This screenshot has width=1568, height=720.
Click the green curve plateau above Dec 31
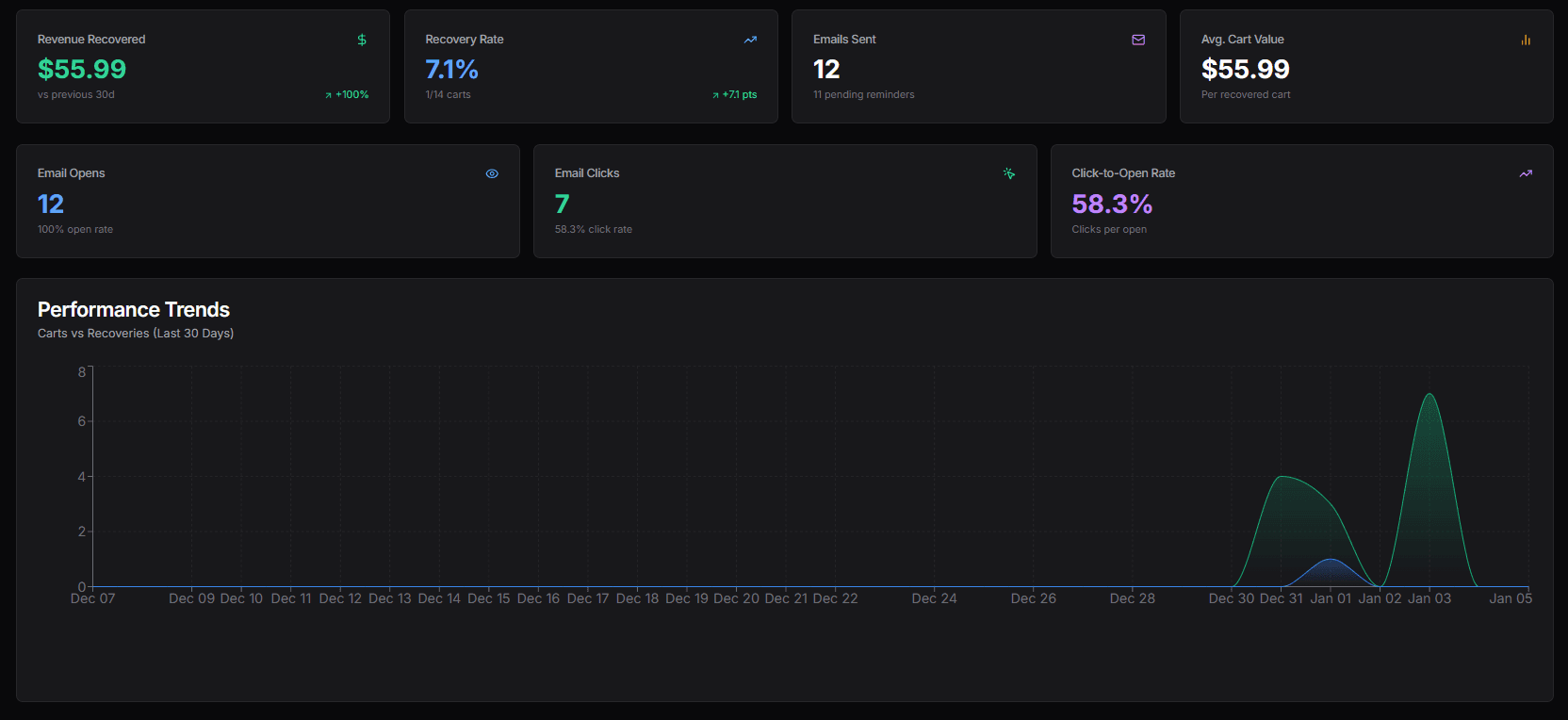pos(1282,478)
